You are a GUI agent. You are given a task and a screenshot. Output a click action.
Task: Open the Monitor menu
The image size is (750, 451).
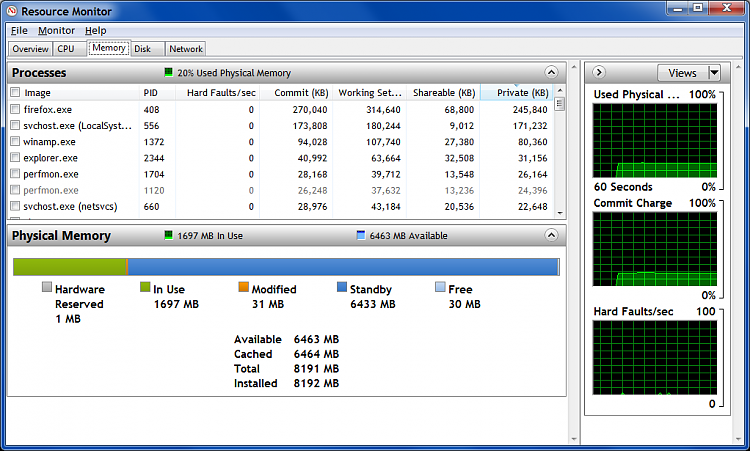pyautogui.click(x=56, y=31)
